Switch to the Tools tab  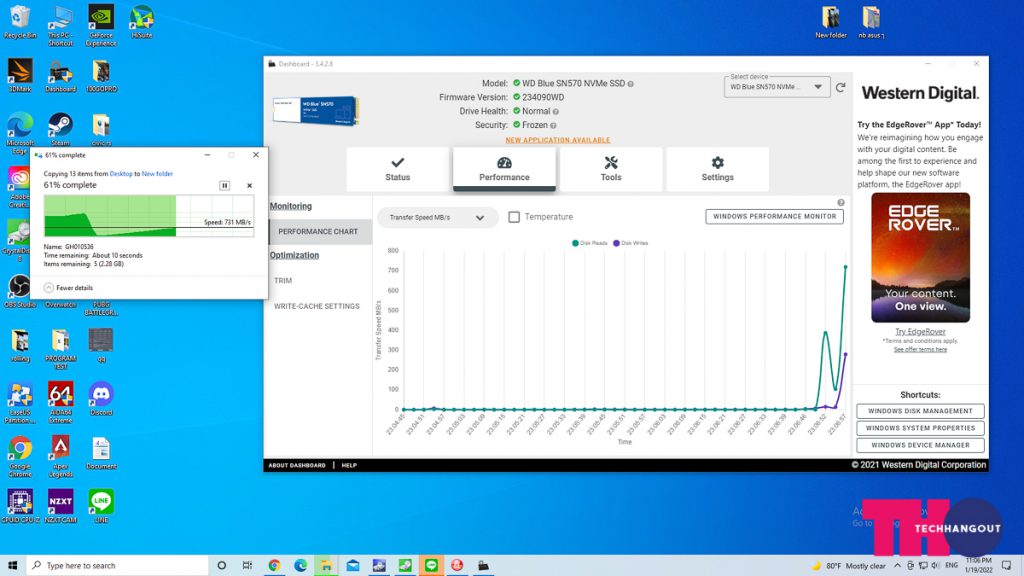tap(611, 169)
